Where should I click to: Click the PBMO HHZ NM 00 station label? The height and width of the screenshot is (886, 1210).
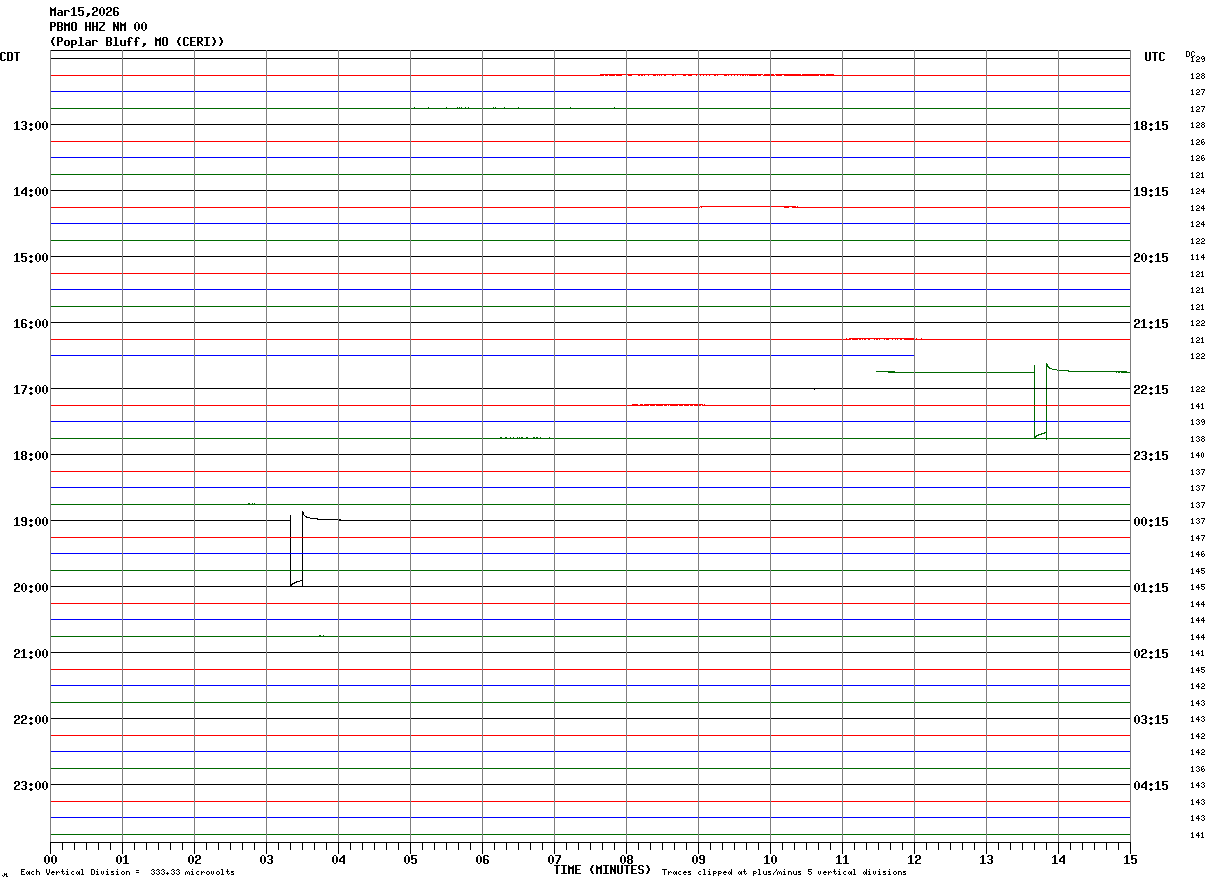(x=98, y=27)
